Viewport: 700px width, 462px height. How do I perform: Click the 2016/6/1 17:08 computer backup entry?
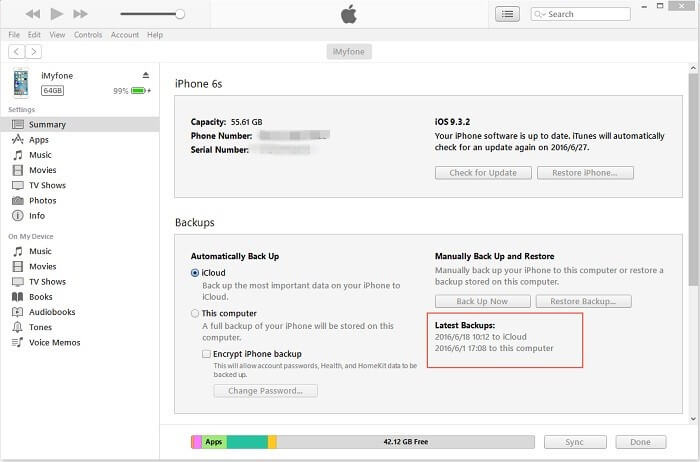pyautogui.click(x=494, y=348)
